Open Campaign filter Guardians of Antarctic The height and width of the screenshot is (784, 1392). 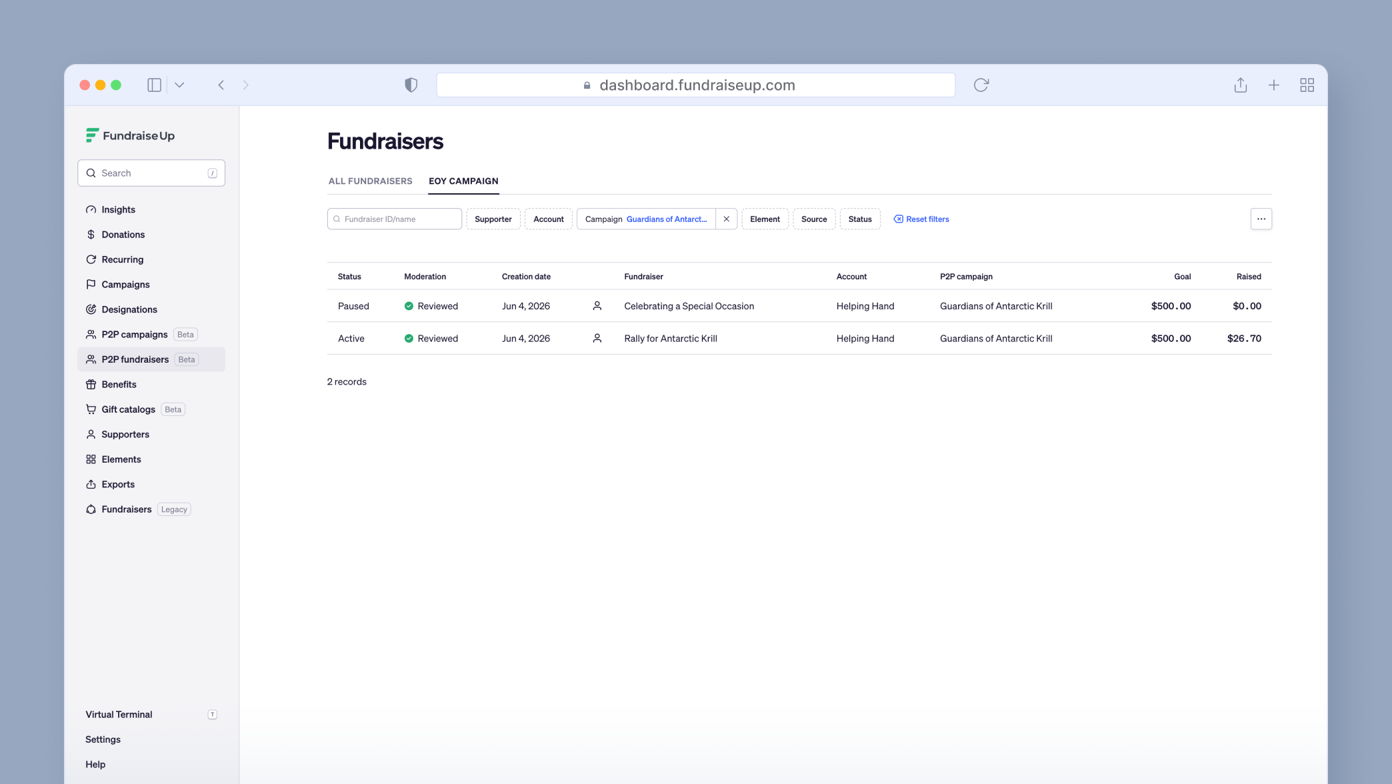click(646, 219)
